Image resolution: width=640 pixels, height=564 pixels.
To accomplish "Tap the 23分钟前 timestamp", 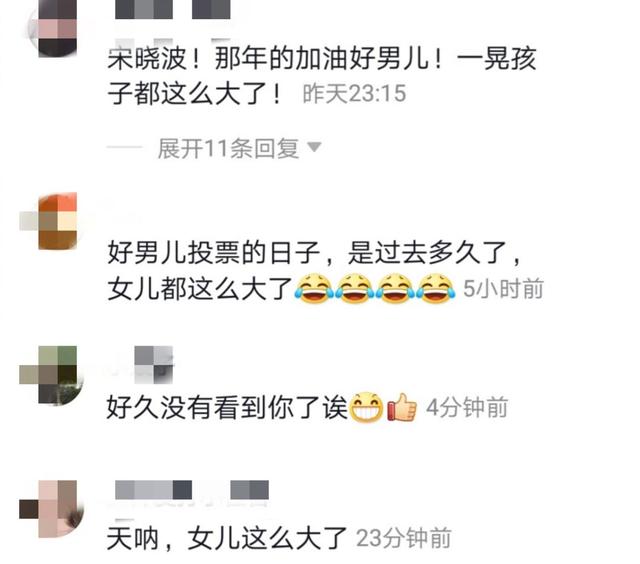I will point(403,538).
